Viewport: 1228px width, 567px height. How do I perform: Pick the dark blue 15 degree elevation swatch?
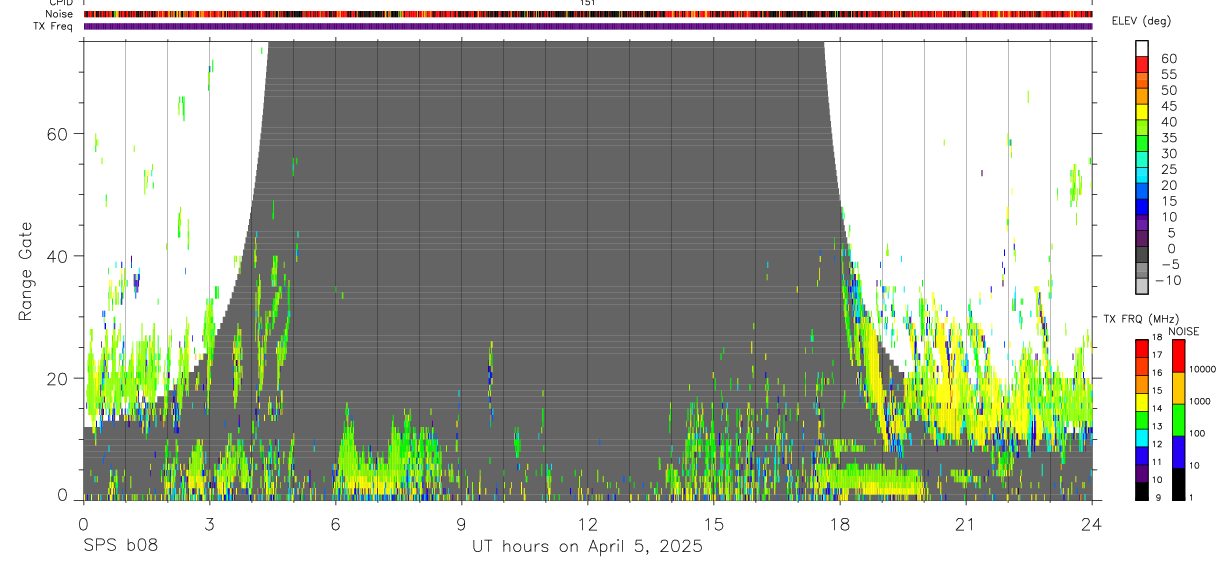pyautogui.click(x=1142, y=207)
